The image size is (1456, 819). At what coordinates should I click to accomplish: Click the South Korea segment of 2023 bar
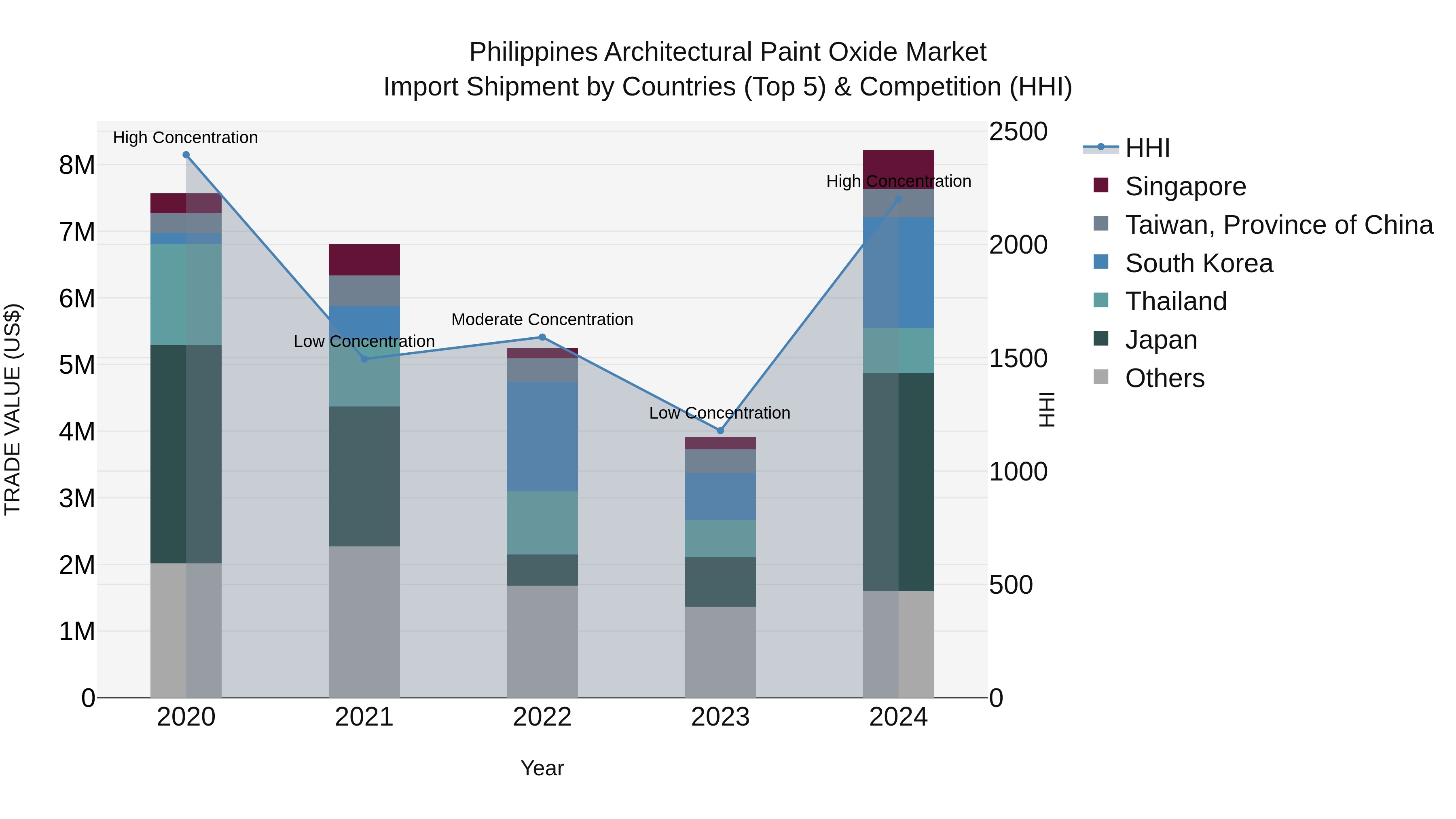tap(720, 496)
